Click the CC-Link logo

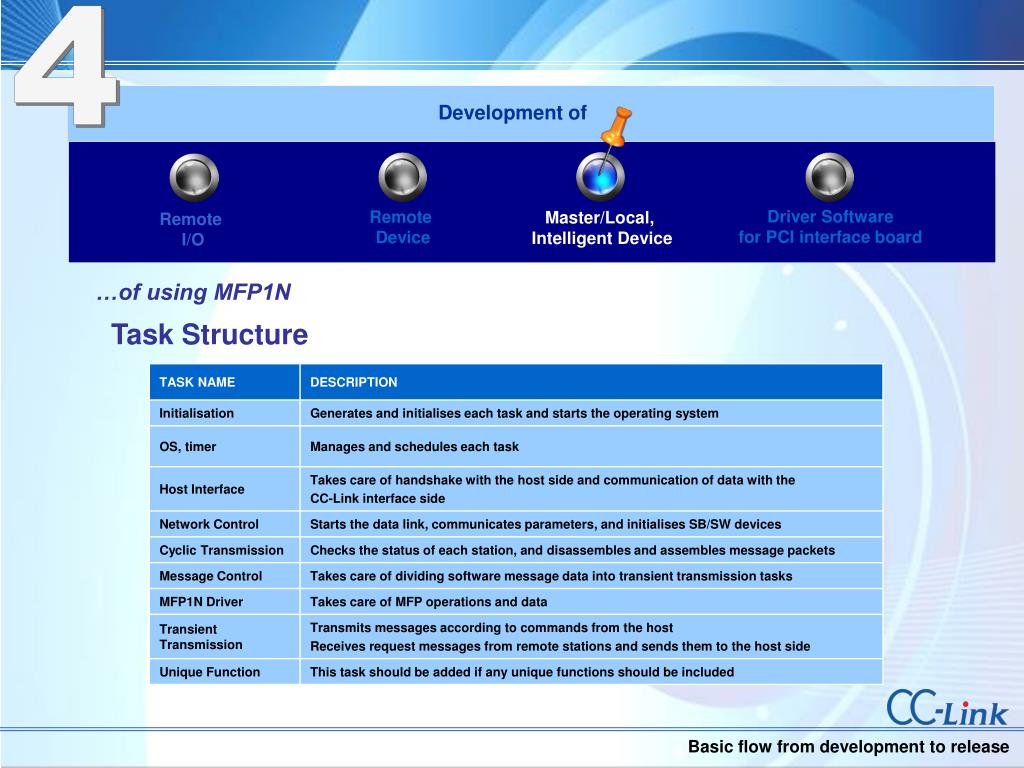coord(947,709)
